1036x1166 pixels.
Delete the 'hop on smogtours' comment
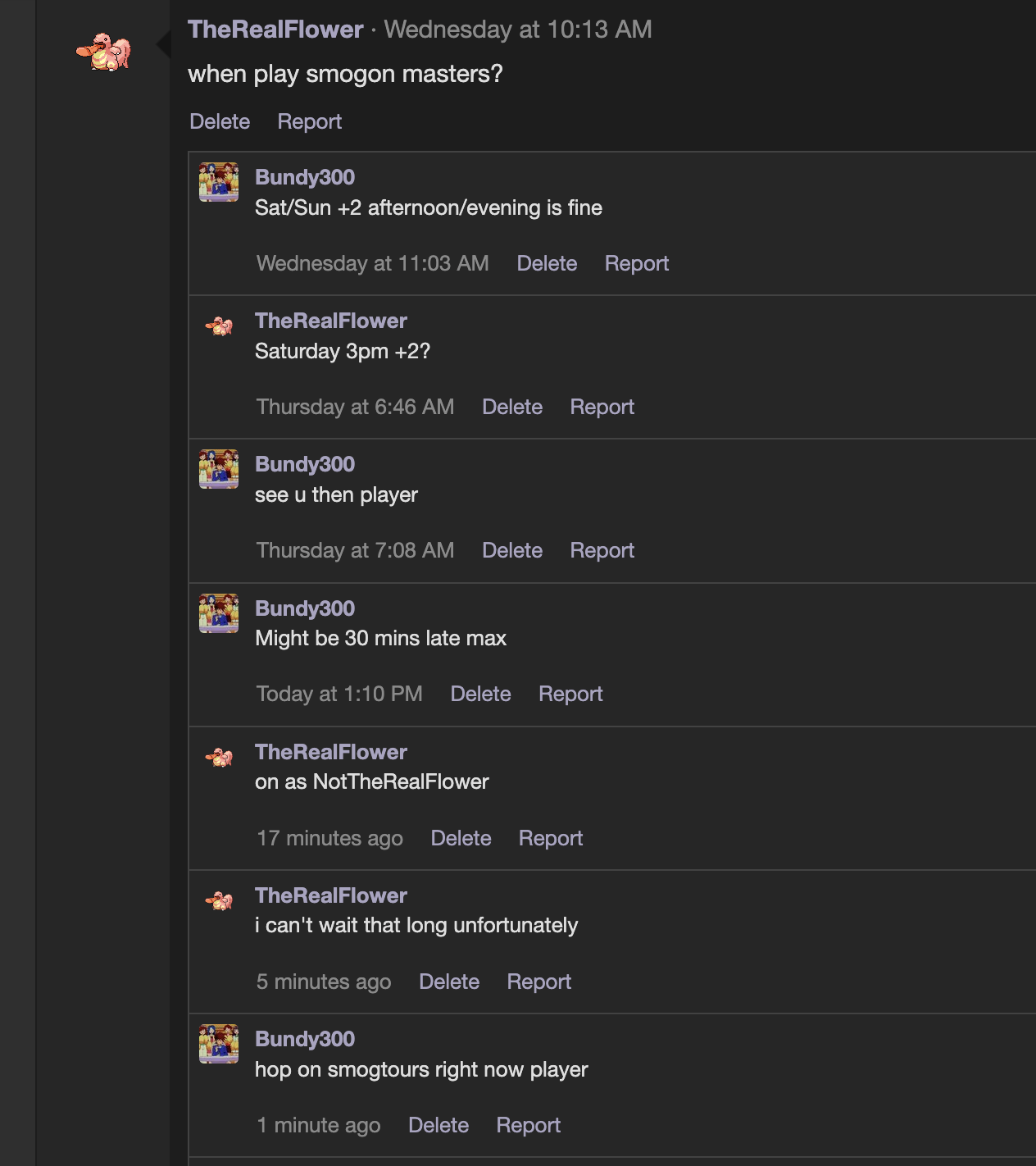[x=438, y=1125]
